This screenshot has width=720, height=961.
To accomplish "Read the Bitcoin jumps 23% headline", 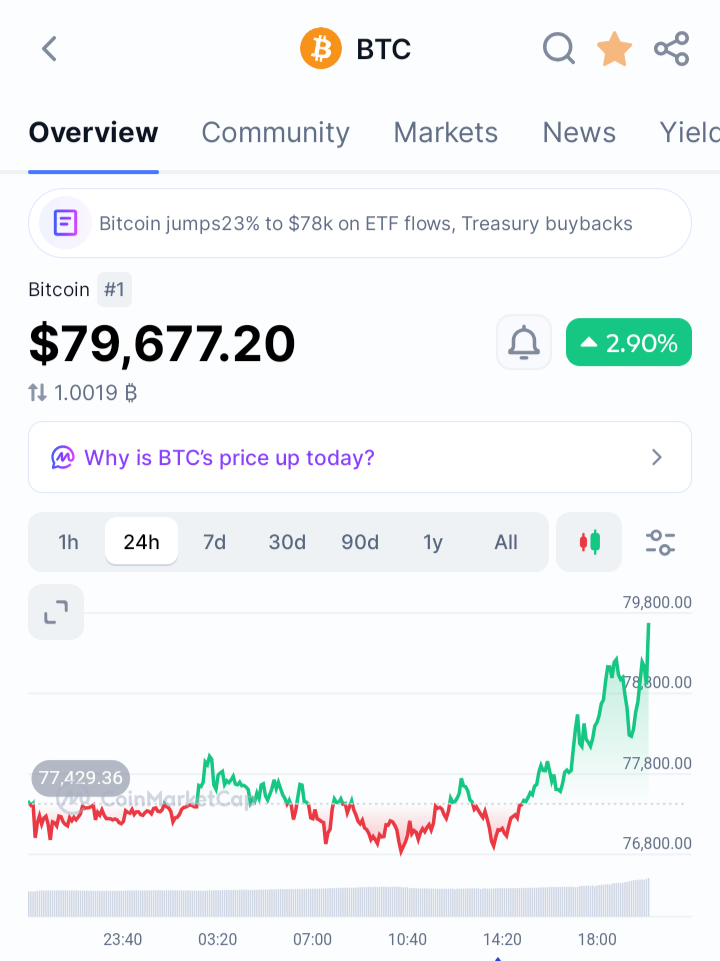I will (366, 223).
